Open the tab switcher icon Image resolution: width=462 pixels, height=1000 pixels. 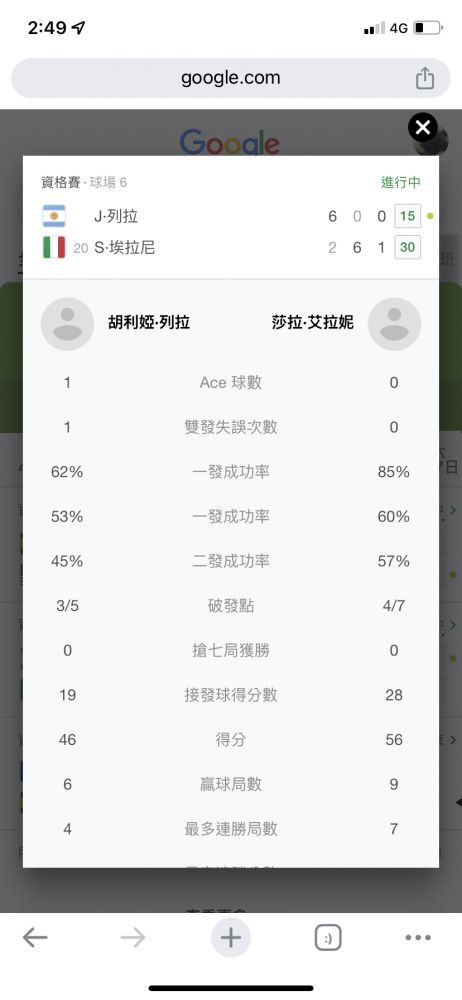pyautogui.click(x=329, y=938)
